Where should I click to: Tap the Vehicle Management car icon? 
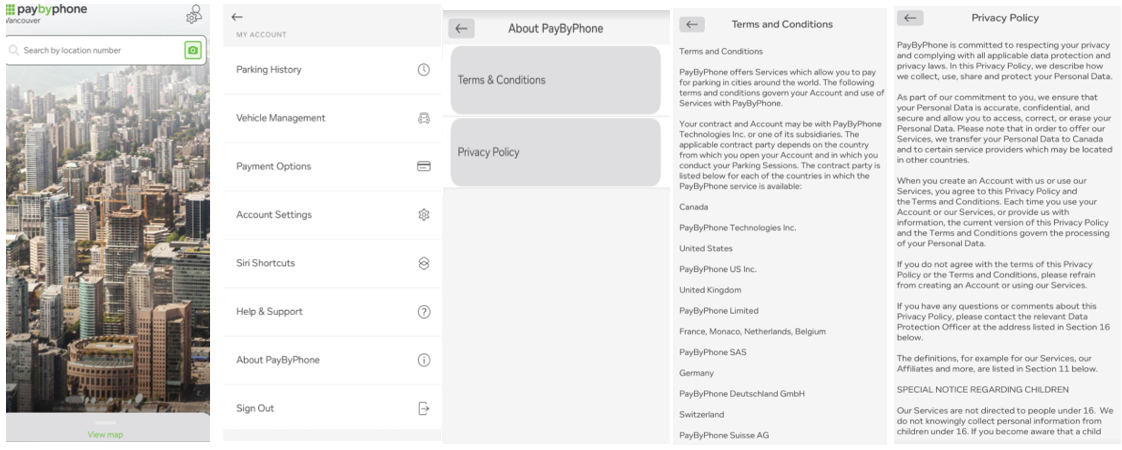[x=424, y=118]
